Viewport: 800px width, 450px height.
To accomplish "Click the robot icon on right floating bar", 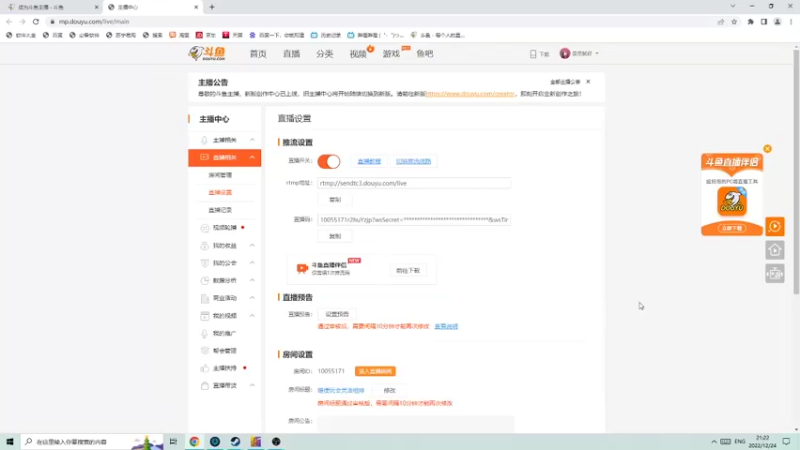I will click(774, 274).
